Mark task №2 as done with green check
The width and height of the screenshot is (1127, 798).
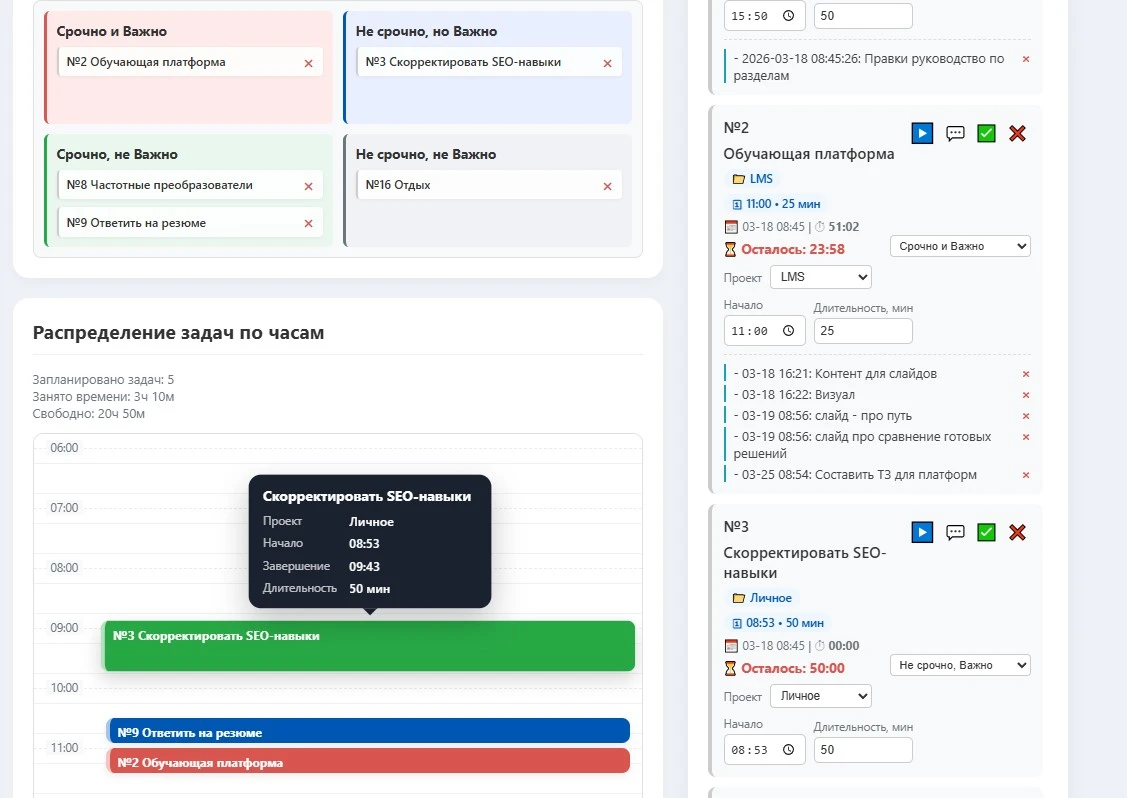pyautogui.click(x=986, y=133)
